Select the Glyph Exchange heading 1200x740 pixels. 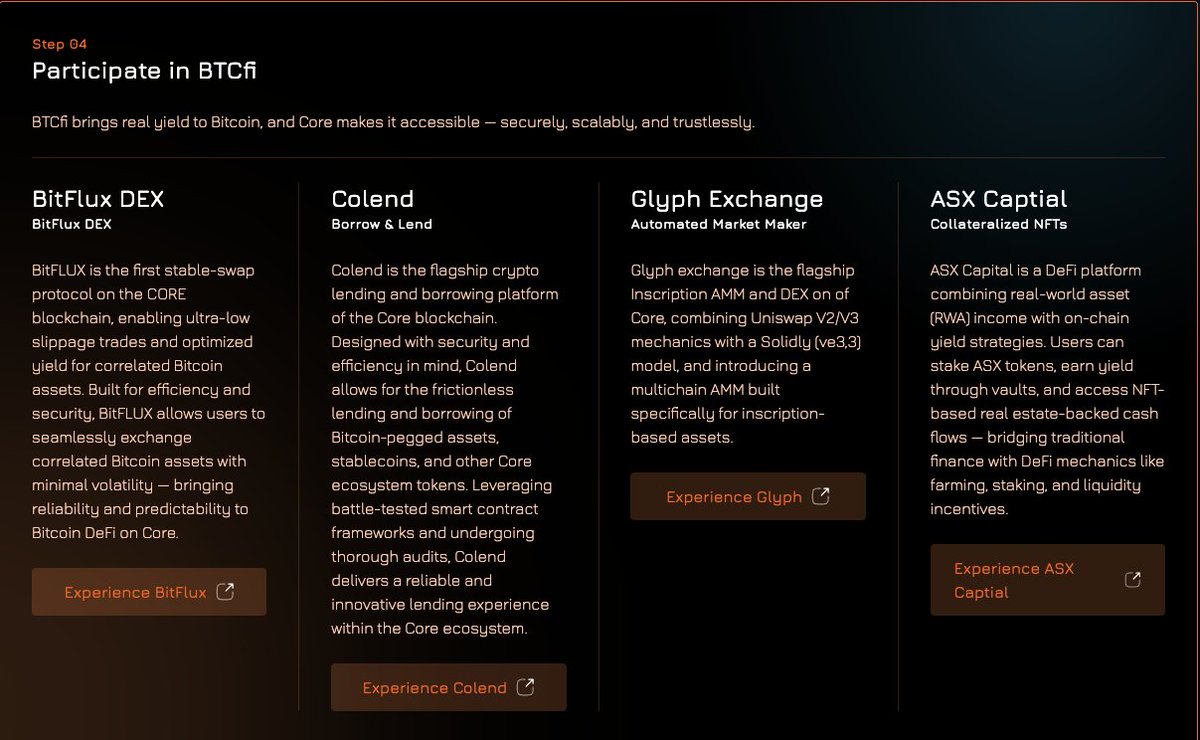[x=727, y=198]
